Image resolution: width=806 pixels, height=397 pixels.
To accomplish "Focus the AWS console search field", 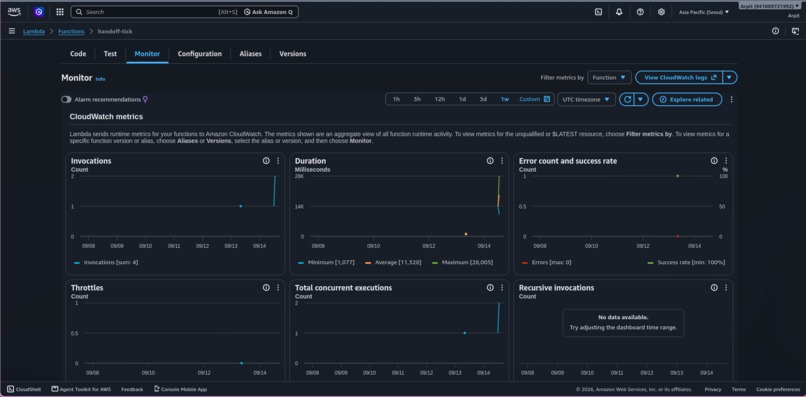I will point(149,12).
